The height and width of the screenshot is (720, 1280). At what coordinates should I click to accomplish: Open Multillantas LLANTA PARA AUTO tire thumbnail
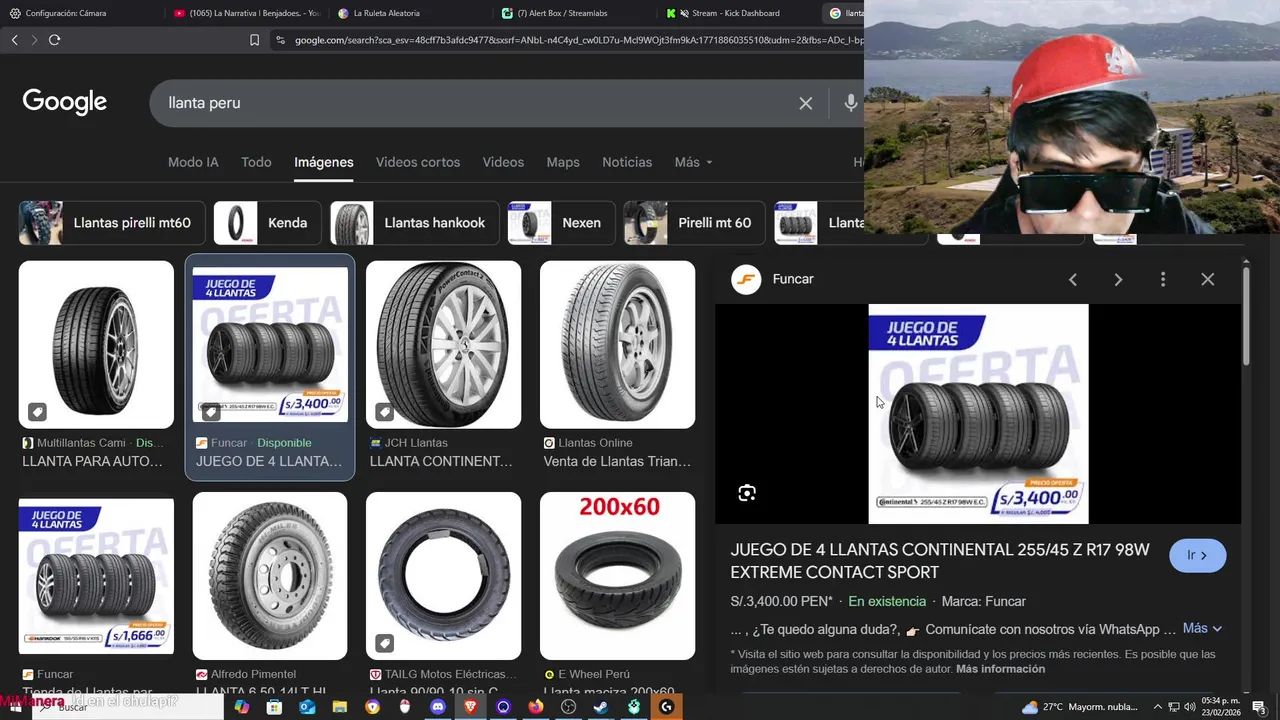[96, 345]
